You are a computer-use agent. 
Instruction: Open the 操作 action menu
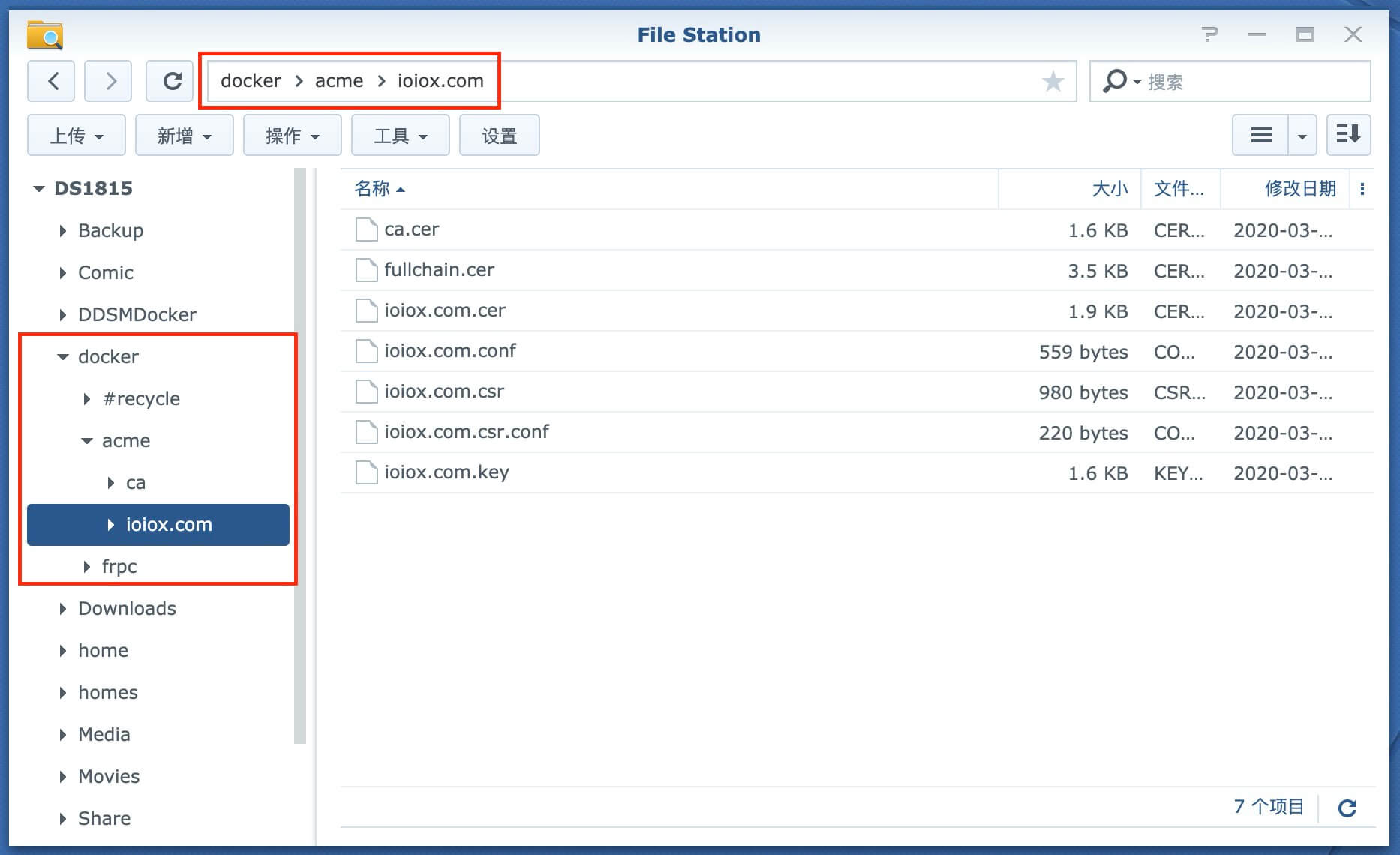click(292, 136)
